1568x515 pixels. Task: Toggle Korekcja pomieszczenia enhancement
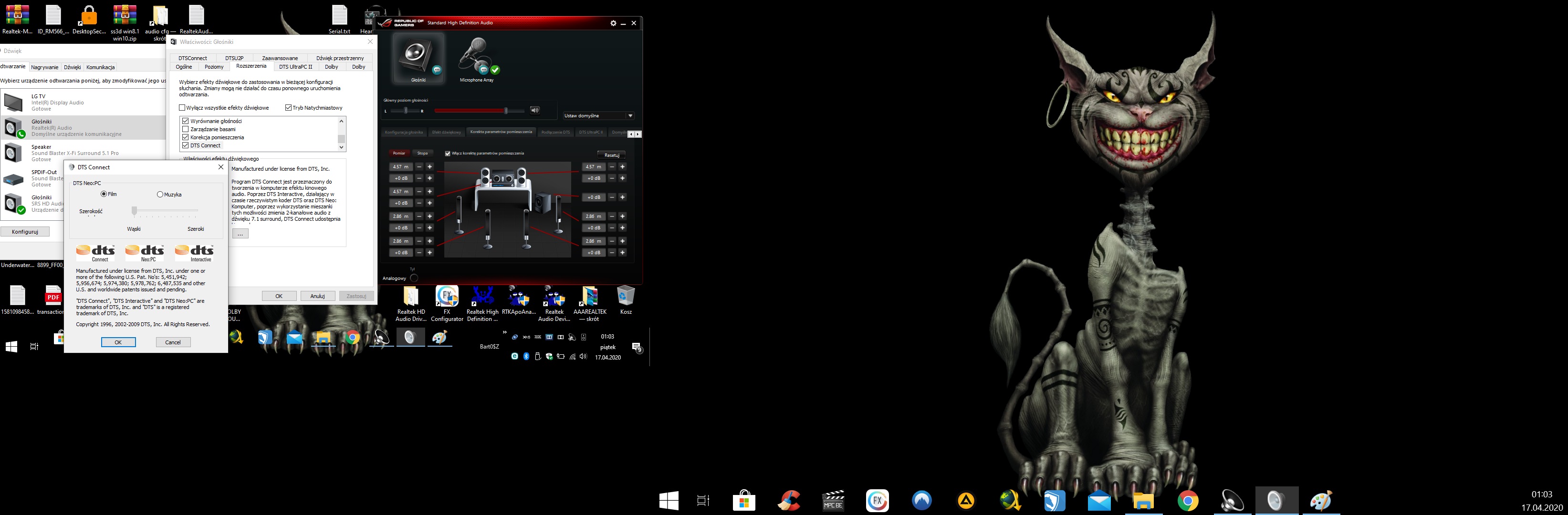(x=186, y=137)
